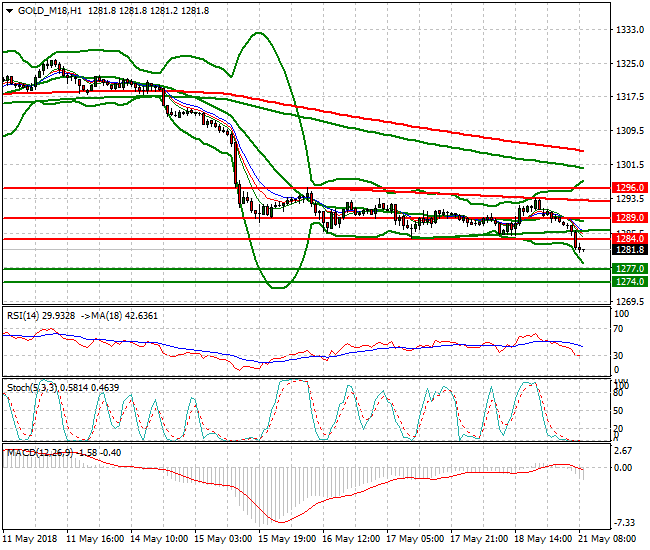The width and height of the screenshot is (650, 550).
Task: Select the 1296.0 red price level label
Action: (630, 187)
